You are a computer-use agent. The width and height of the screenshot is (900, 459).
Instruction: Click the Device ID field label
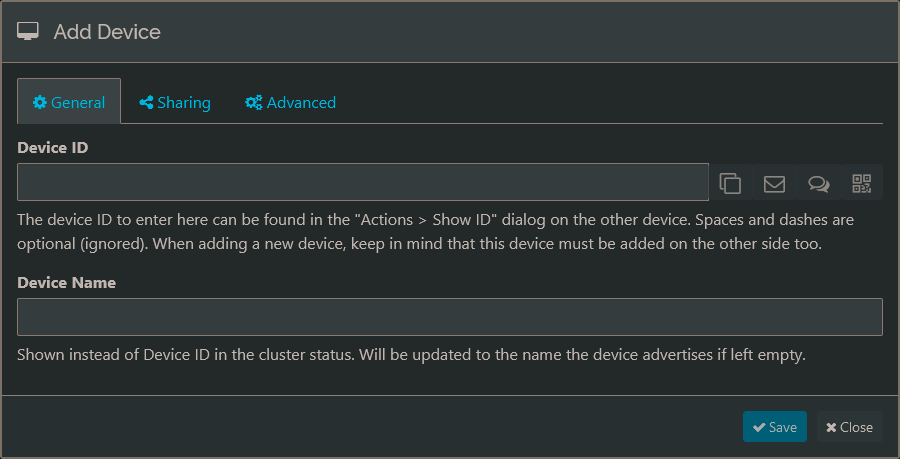tap(53, 147)
